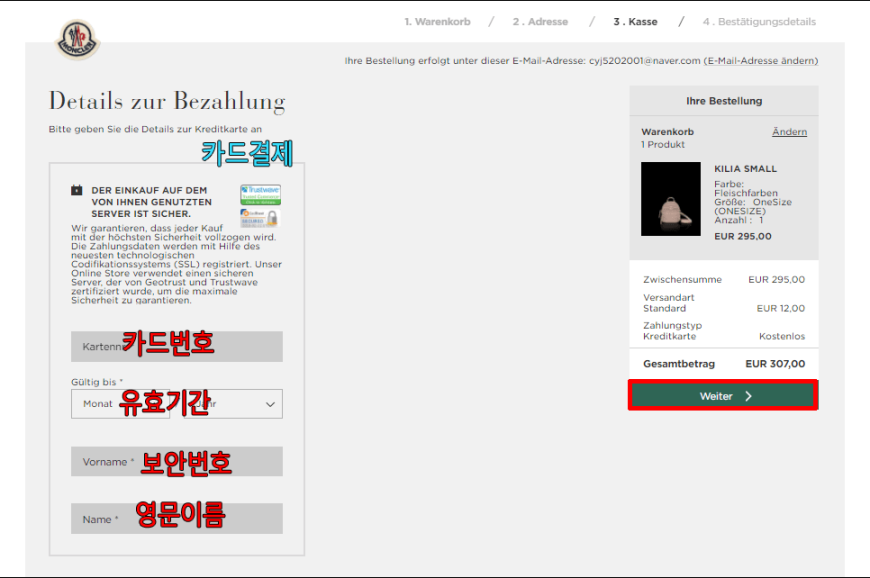Click the Kilia Small product thumbnail
Image resolution: width=870 pixels, height=578 pixels.
coord(671,199)
